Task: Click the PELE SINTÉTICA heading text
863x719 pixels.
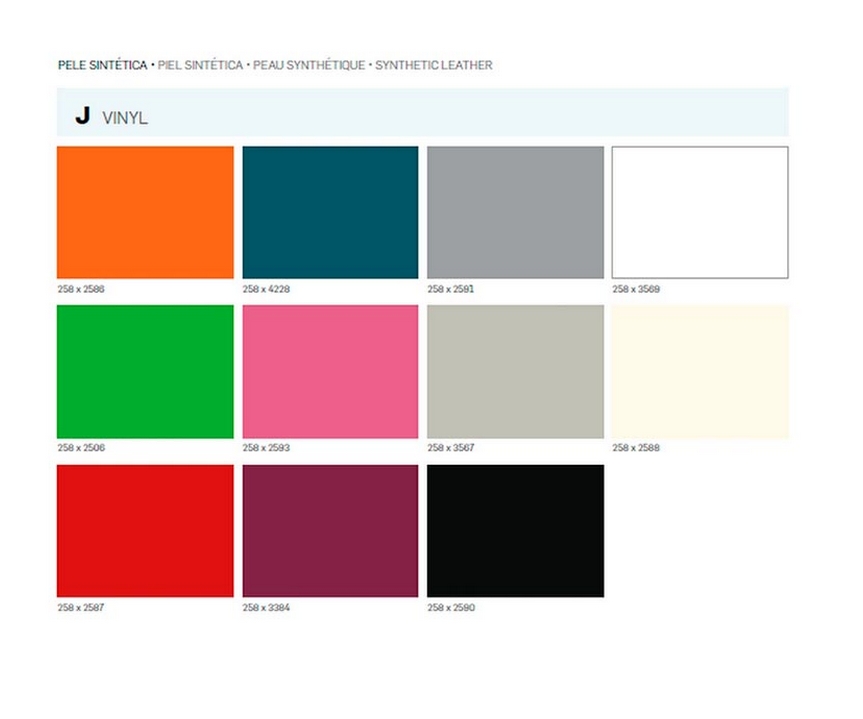Action: [102, 65]
